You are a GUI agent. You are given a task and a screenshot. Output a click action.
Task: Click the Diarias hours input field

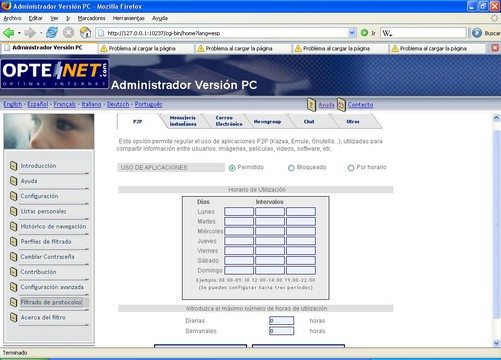pyautogui.click(x=282, y=321)
